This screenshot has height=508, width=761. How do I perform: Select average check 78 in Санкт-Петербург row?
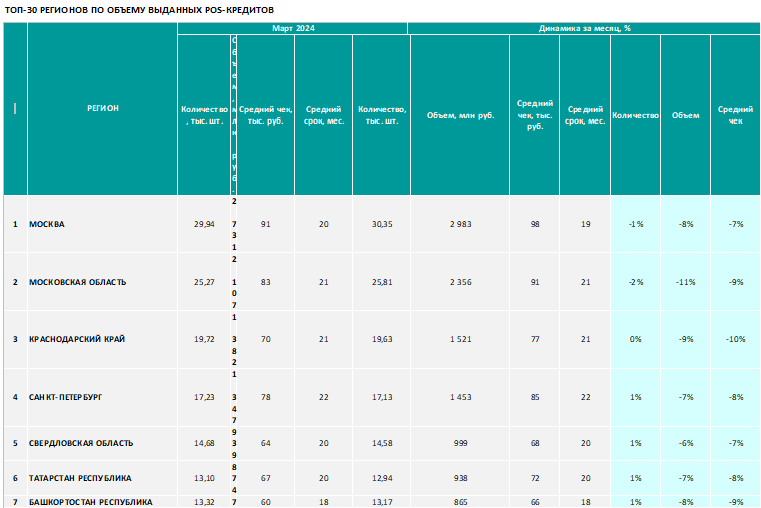tap(265, 397)
